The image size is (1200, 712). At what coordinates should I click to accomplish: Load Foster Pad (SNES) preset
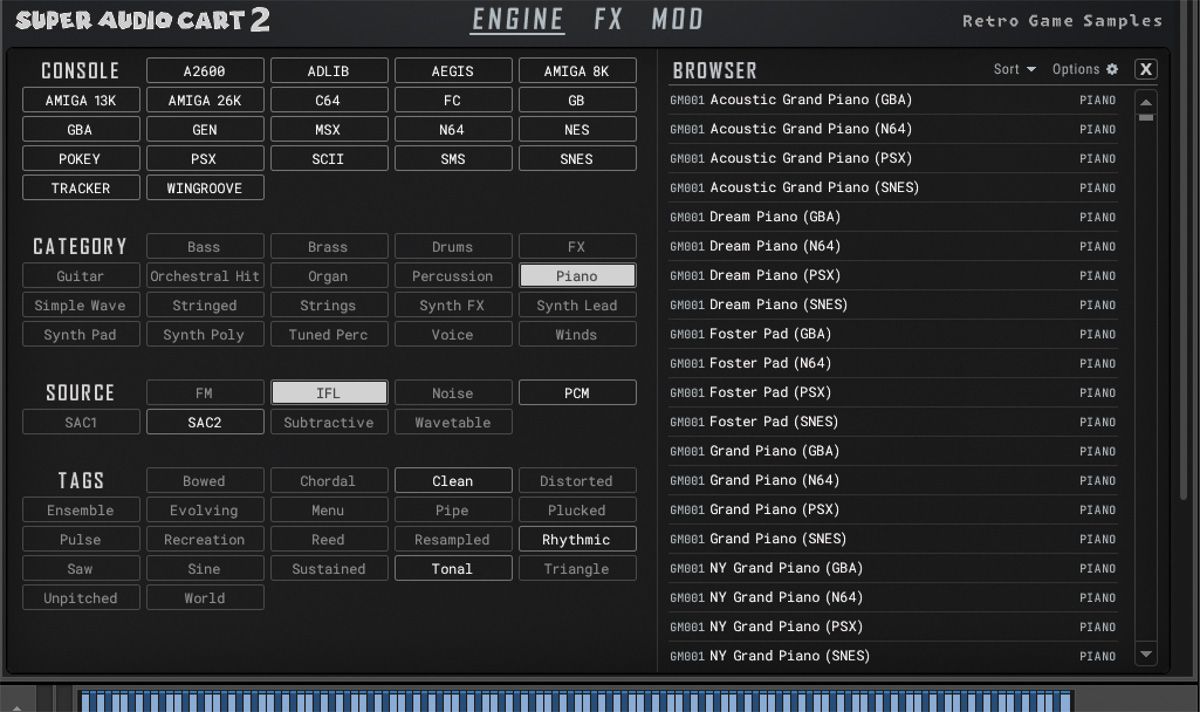click(x=893, y=421)
